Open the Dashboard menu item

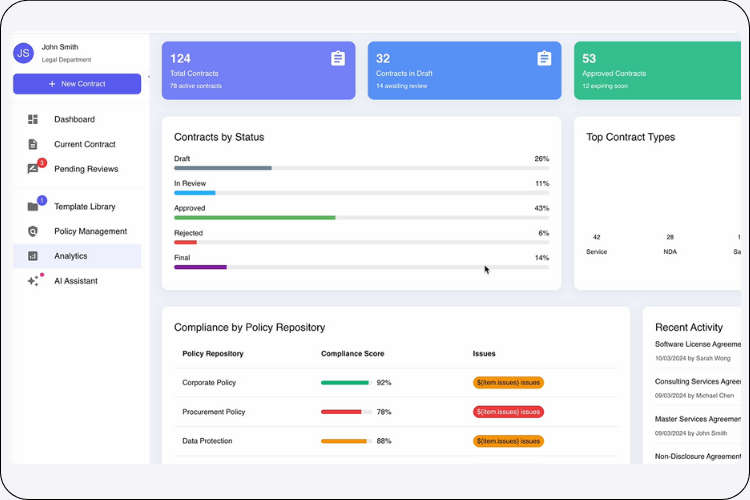click(x=74, y=120)
